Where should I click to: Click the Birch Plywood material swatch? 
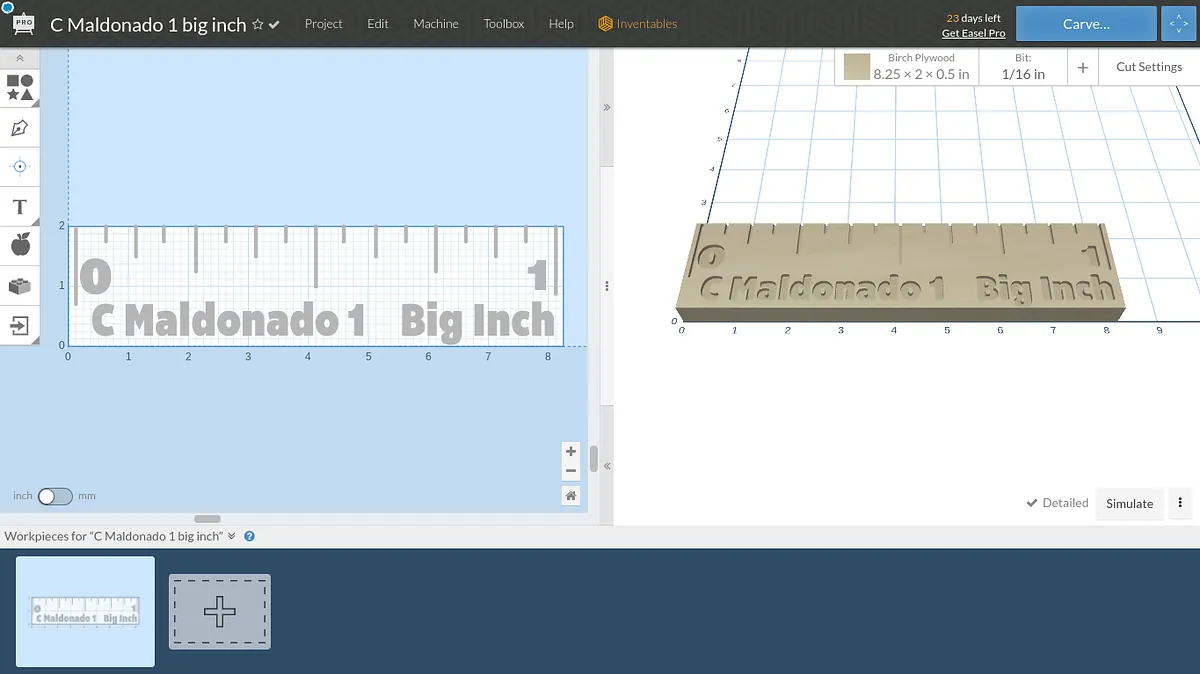tap(856, 67)
